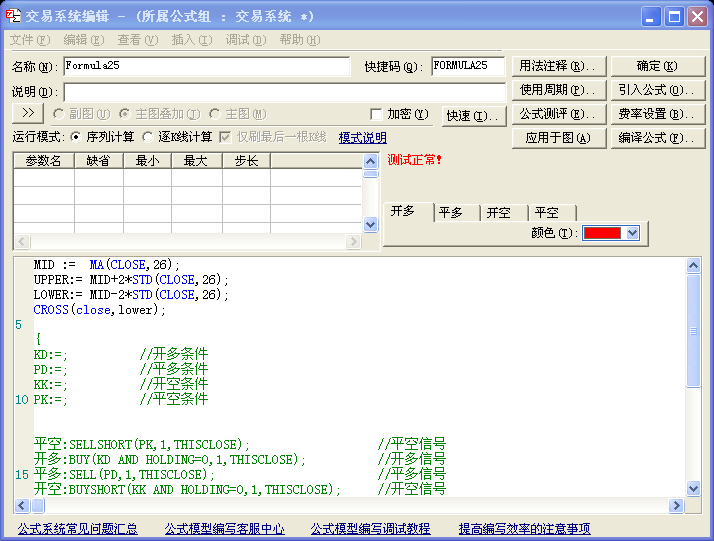Click the 快速(I) button

click(474, 116)
